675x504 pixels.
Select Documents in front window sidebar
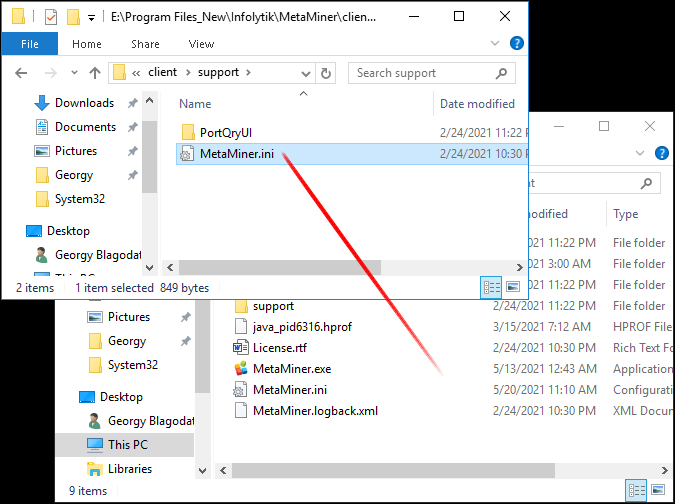click(75, 127)
